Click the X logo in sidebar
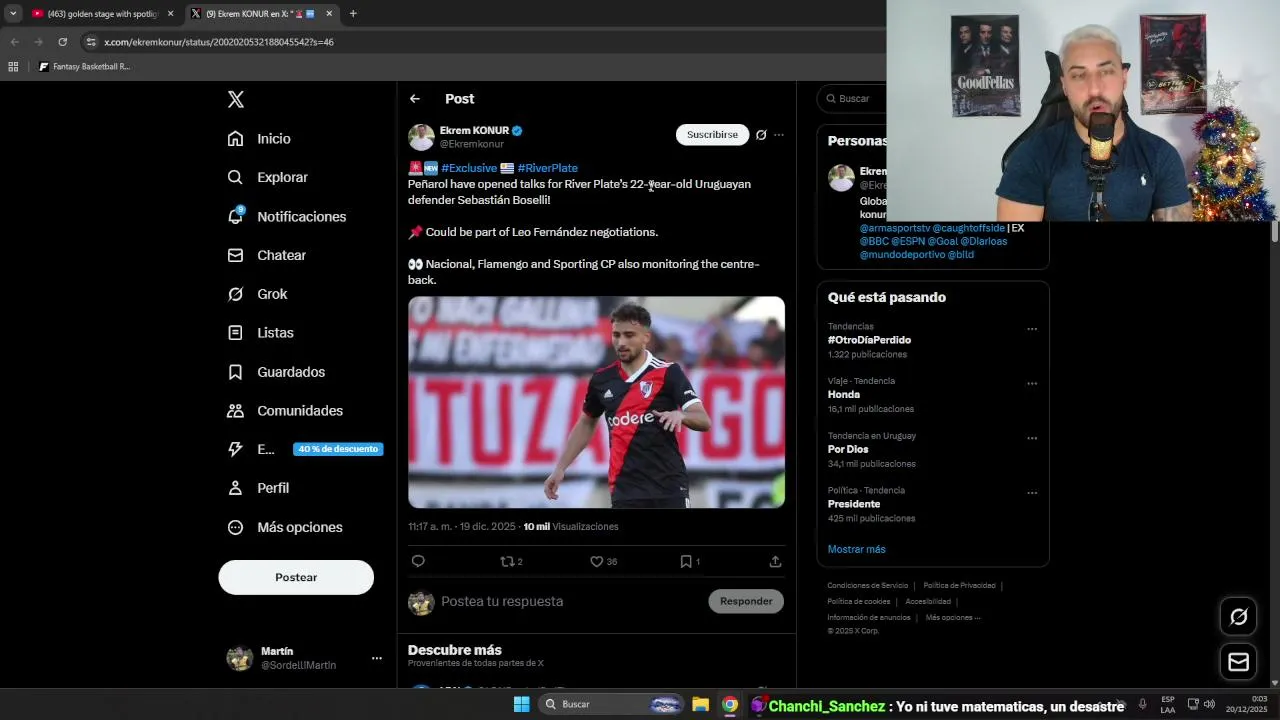 pyautogui.click(x=236, y=99)
